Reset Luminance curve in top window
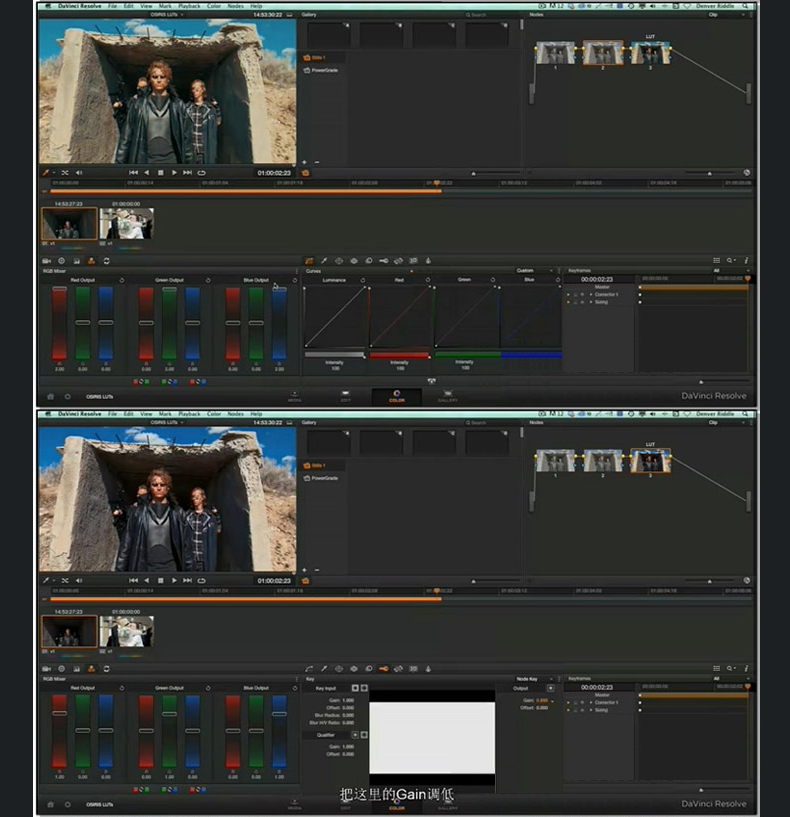Screen dimensions: 790x817 pos(363,280)
